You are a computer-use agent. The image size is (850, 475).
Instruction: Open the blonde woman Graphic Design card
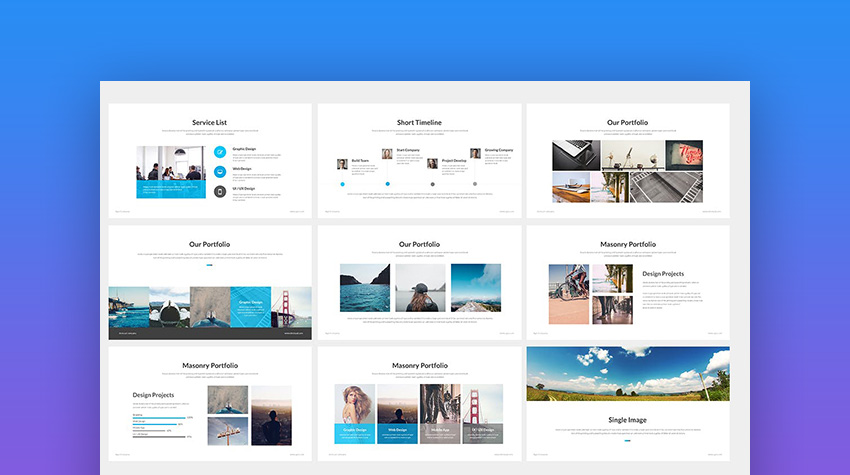point(355,414)
